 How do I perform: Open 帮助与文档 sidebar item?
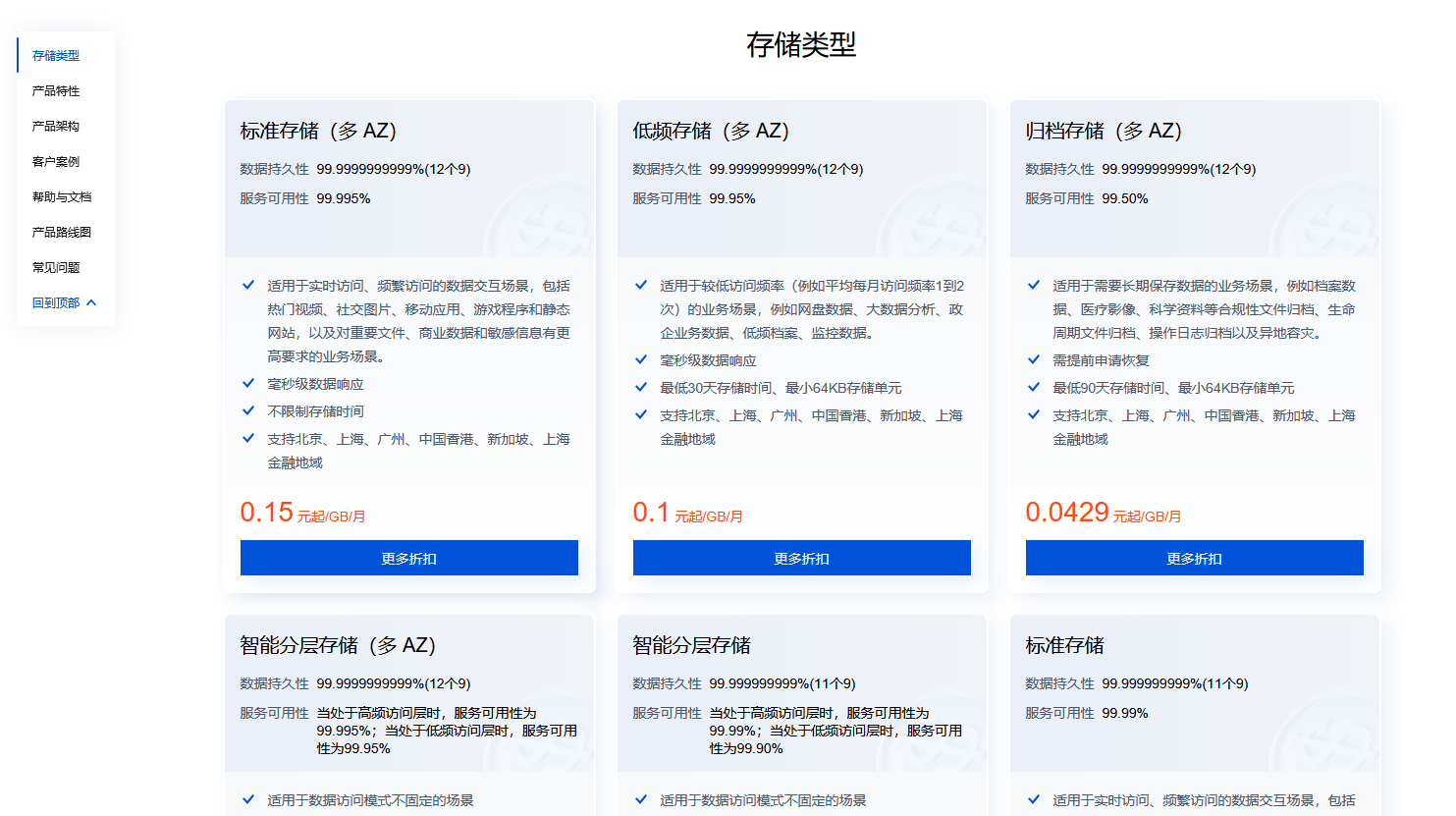click(61, 197)
